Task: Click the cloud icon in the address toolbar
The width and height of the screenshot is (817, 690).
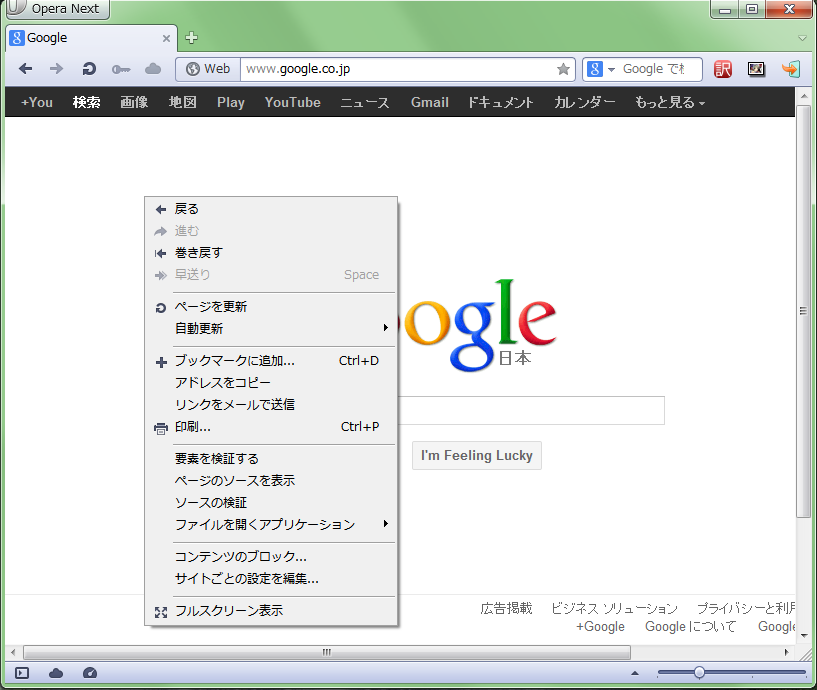Action: click(x=153, y=69)
